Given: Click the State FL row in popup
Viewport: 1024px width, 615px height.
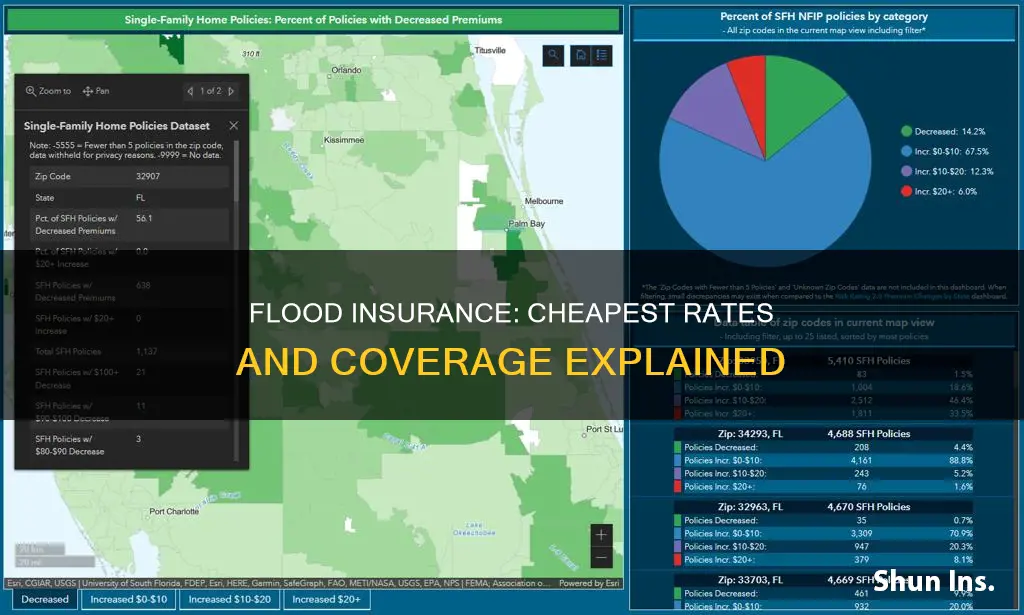Looking at the screenshot, I should pyautogui.click(x=129, y=198).
